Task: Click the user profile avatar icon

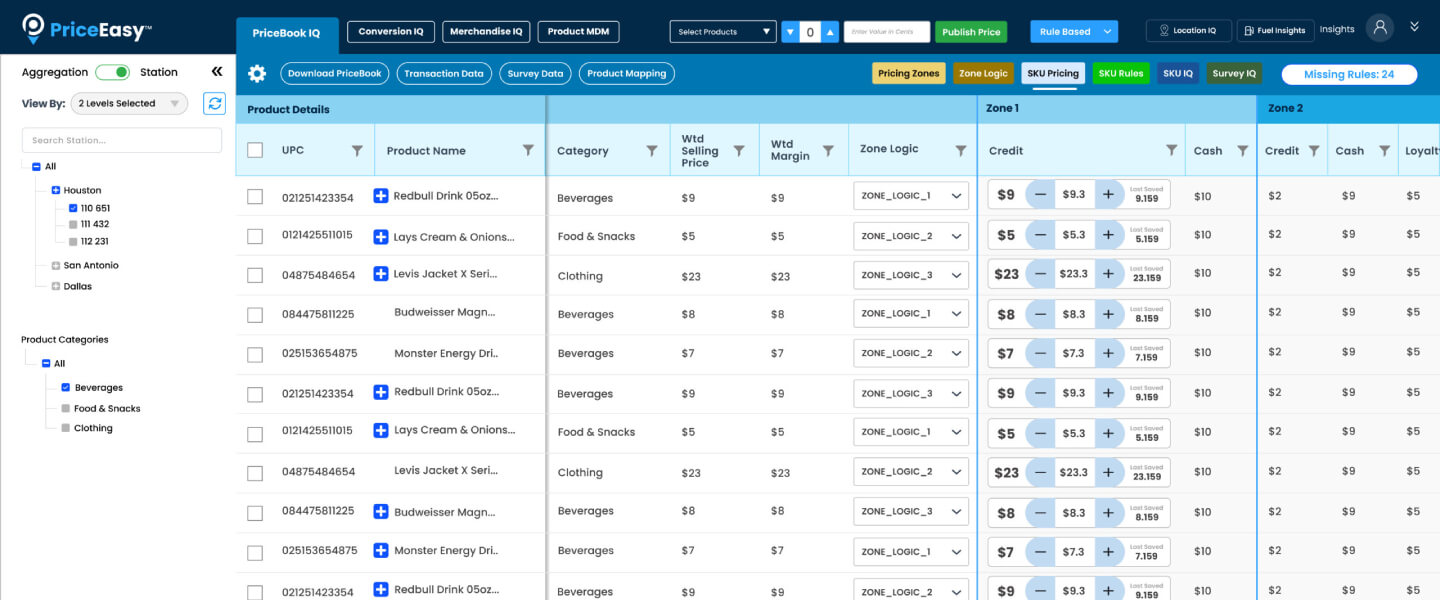Action: [1380, 28]
